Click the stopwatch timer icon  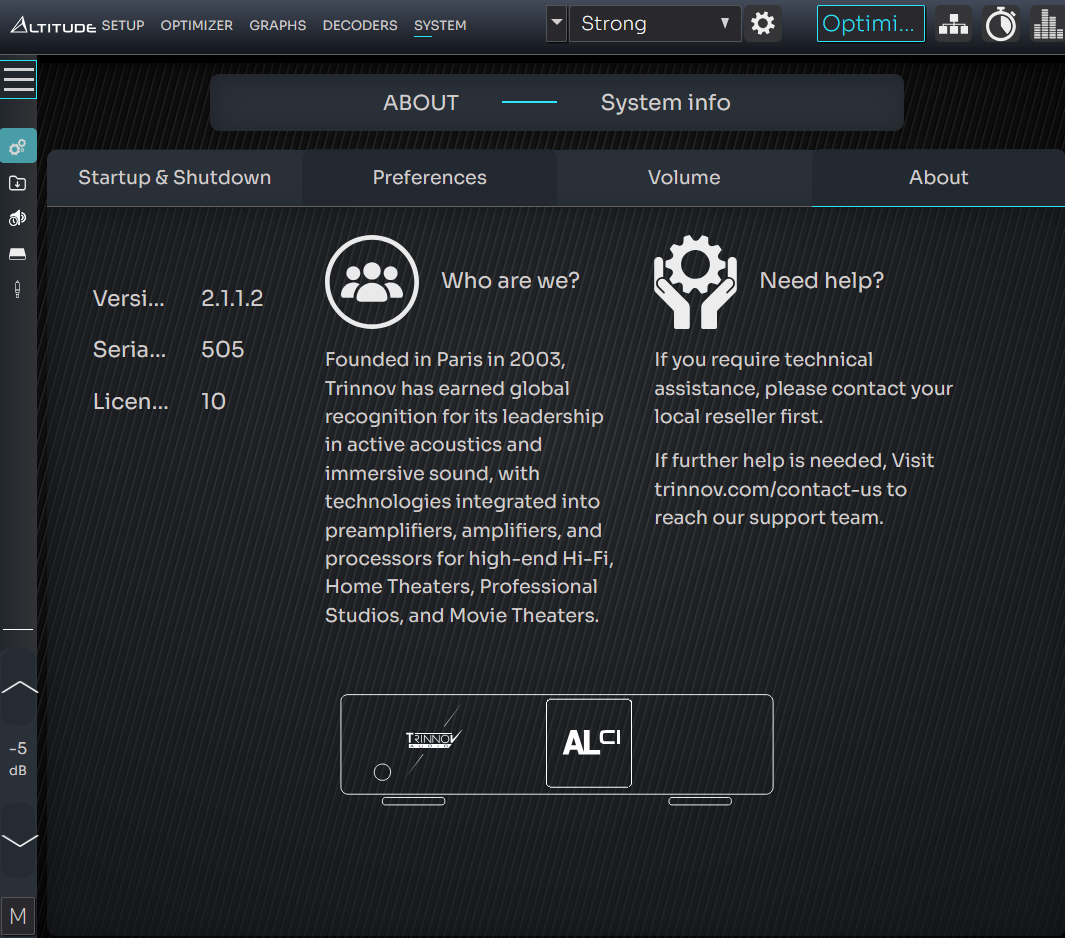(1000, 24)
